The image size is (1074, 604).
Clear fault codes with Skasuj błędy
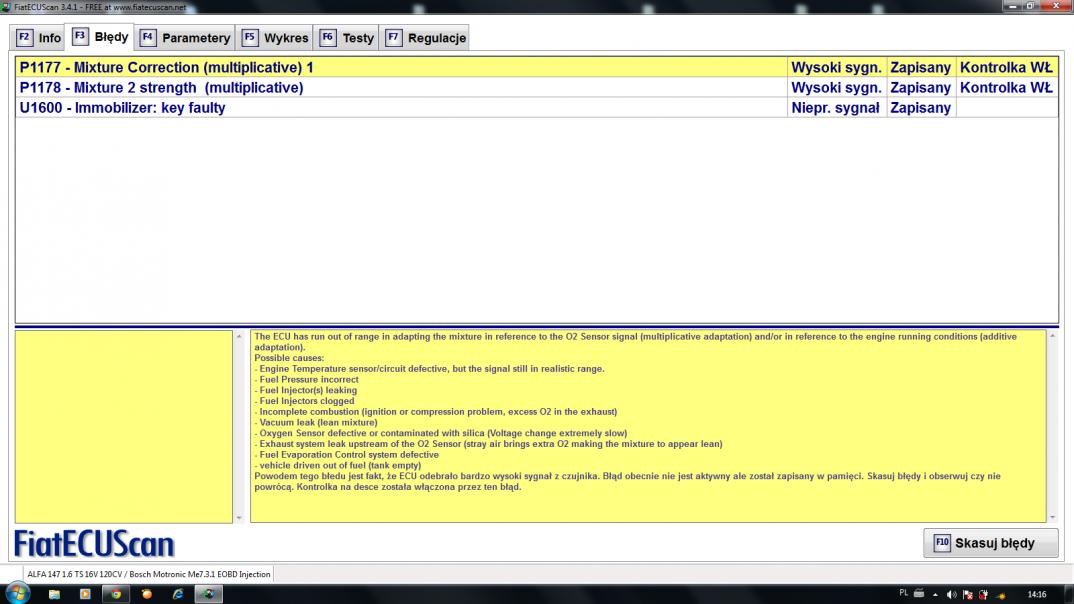(990, 543)
